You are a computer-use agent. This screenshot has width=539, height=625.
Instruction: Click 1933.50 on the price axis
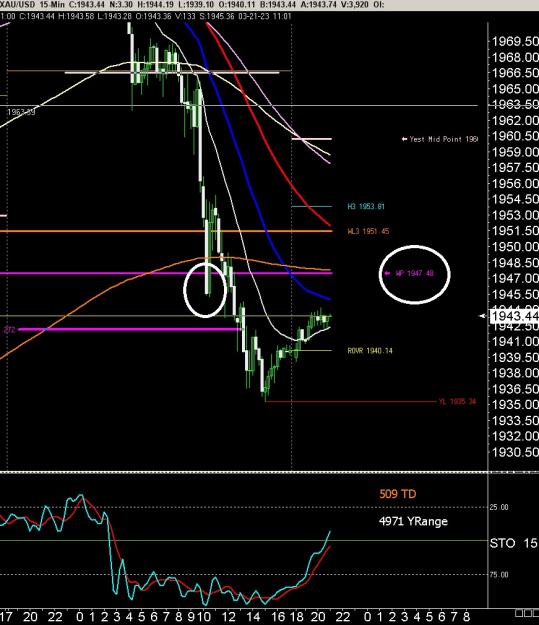click(x=515, y=421)
